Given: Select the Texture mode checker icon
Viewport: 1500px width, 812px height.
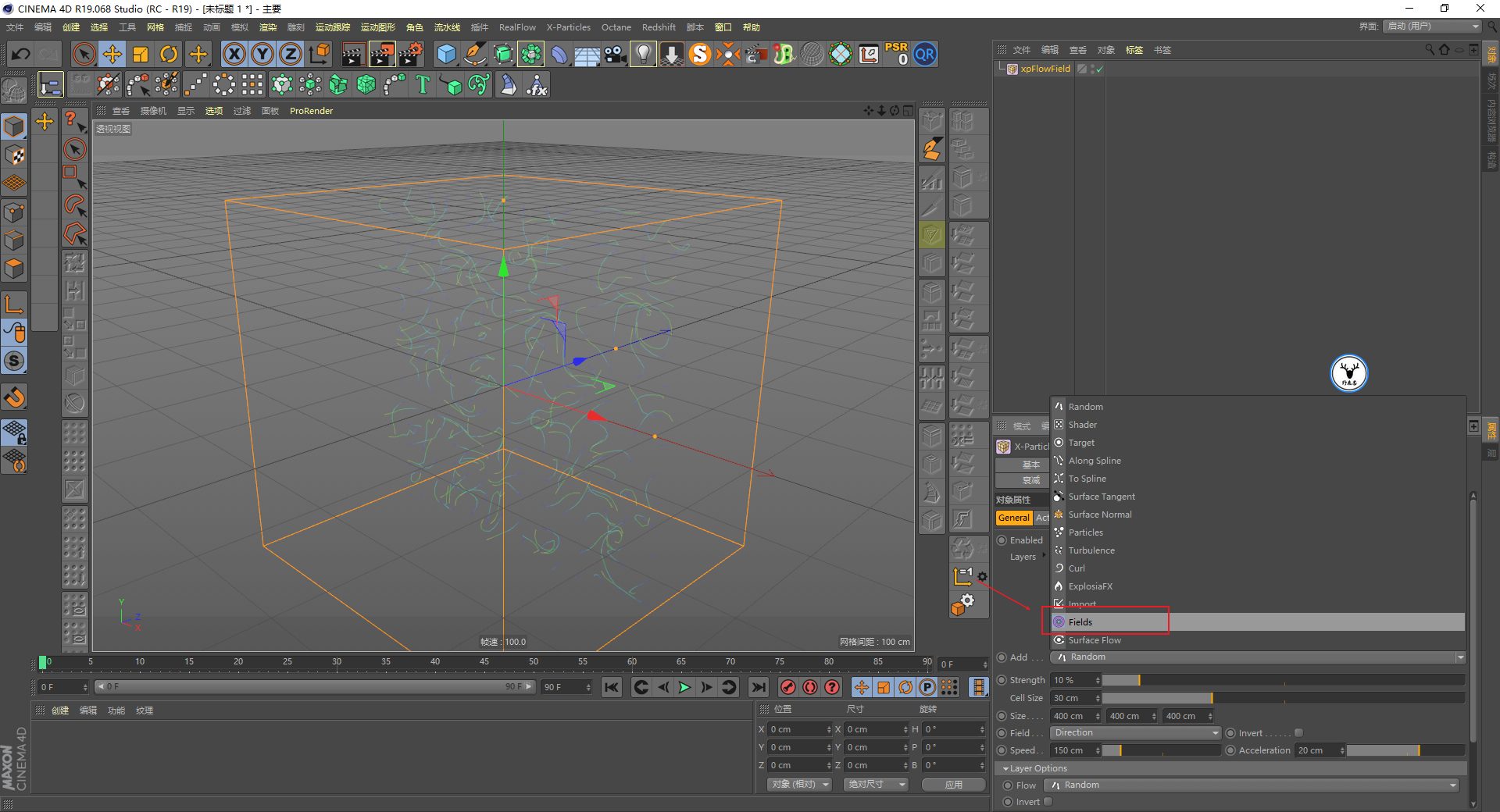Looking at the screenshot, I should (14, 155).
